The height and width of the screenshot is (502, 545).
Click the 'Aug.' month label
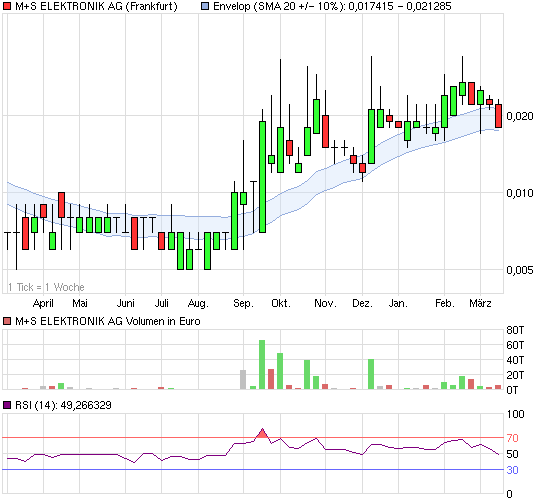pyautogui.click(x=198, y=304)
